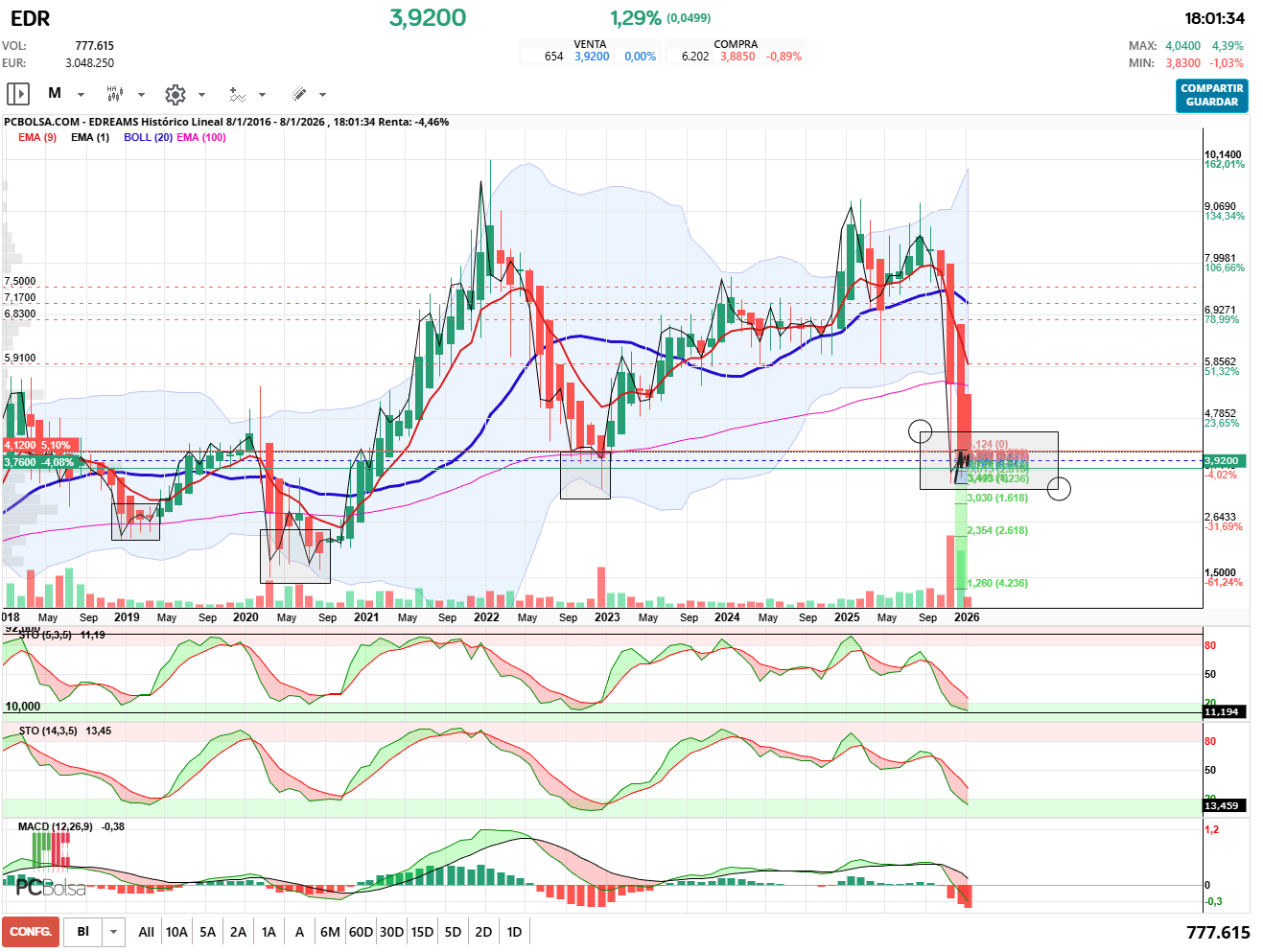Click the add indicator icon

(x=237, y=94)
